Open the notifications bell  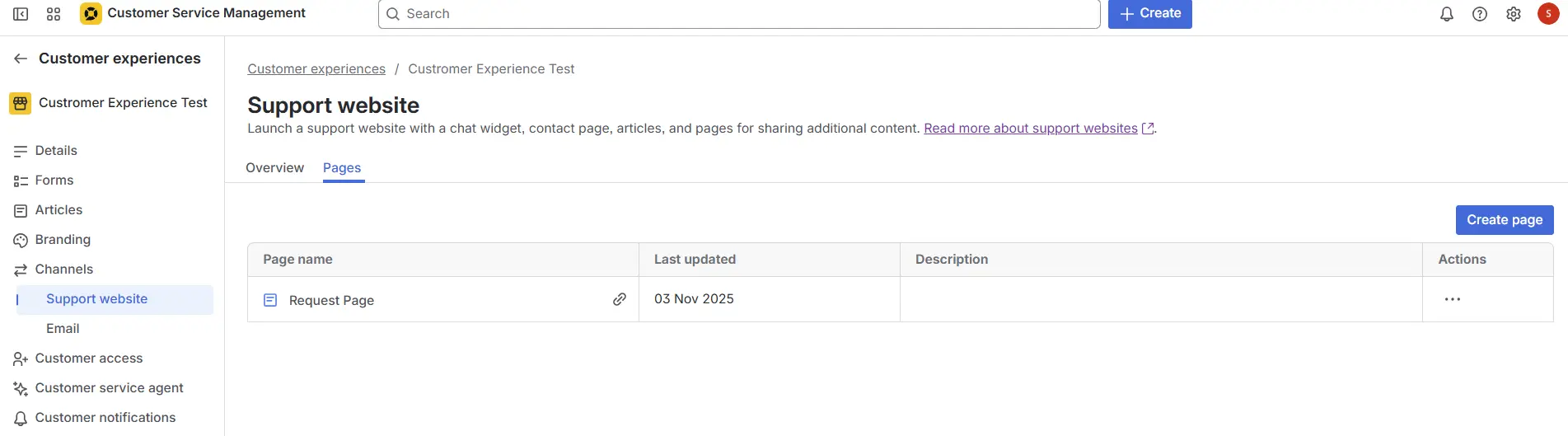tap(1446, 14)
